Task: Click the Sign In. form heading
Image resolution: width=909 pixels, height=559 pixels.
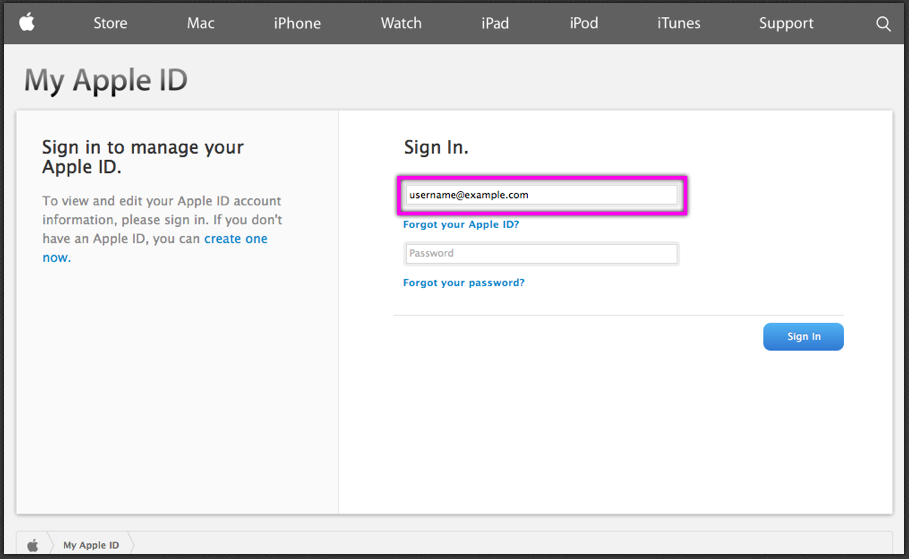Action: click(x=436, y=147)
